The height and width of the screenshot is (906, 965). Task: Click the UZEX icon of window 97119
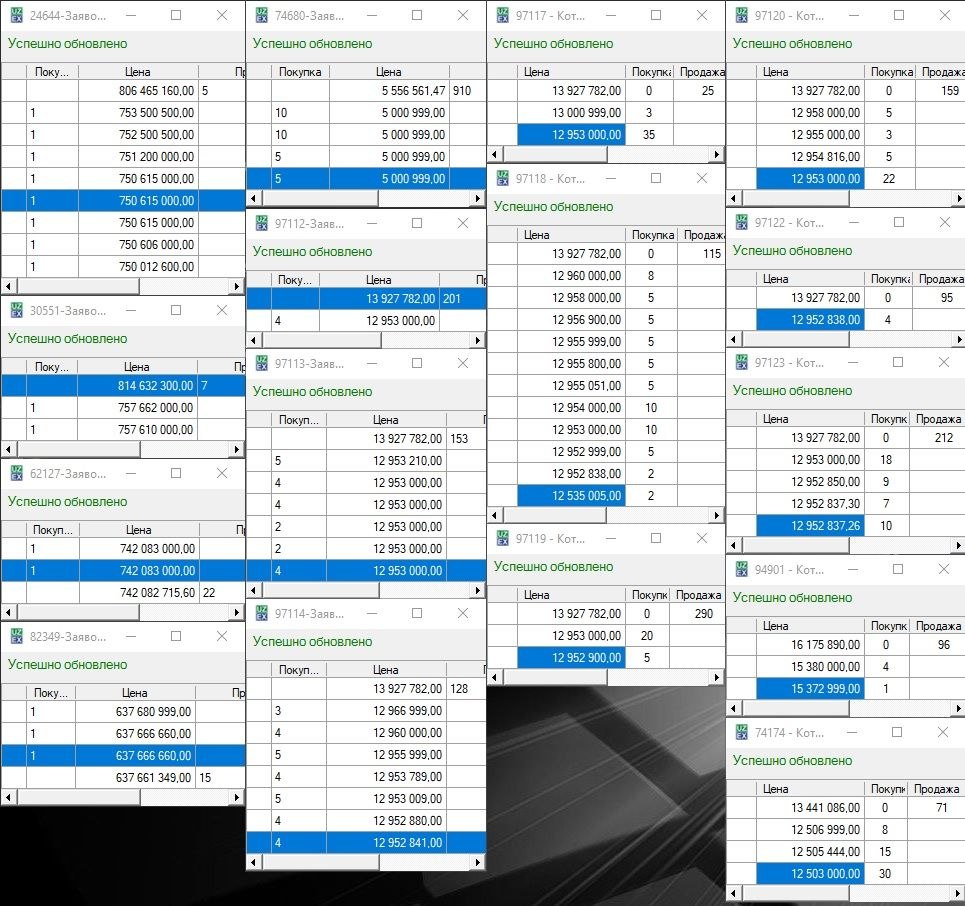click(501, 538)
